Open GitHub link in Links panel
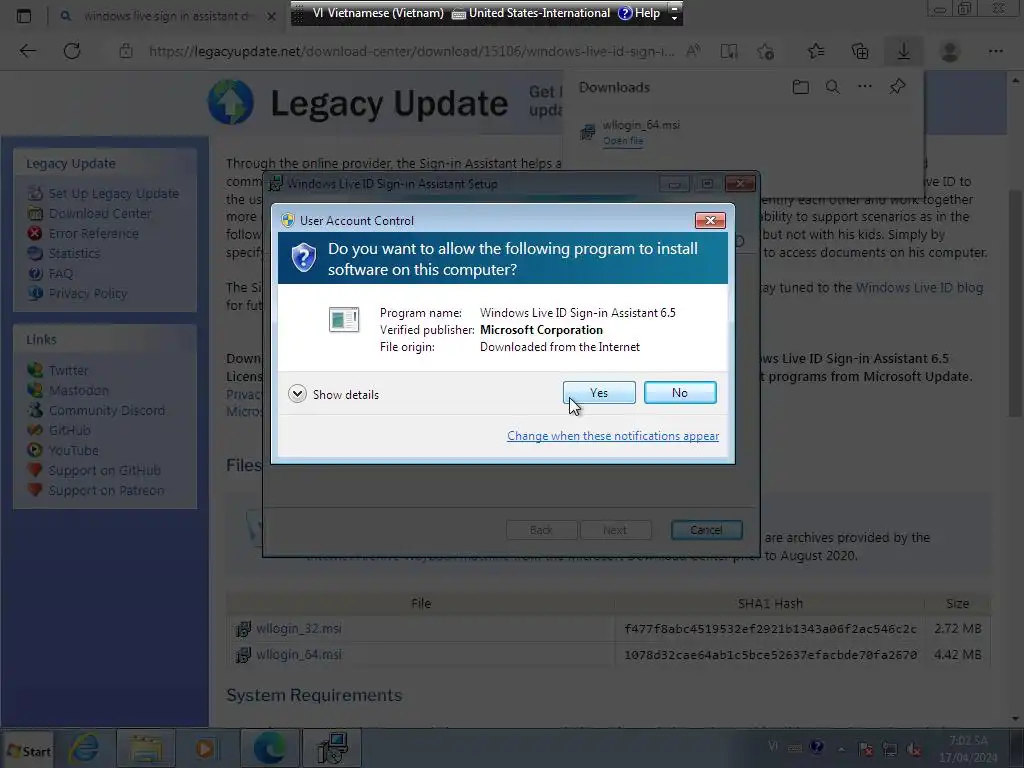This screenshot has height=768, width=1024. point(70,430)
